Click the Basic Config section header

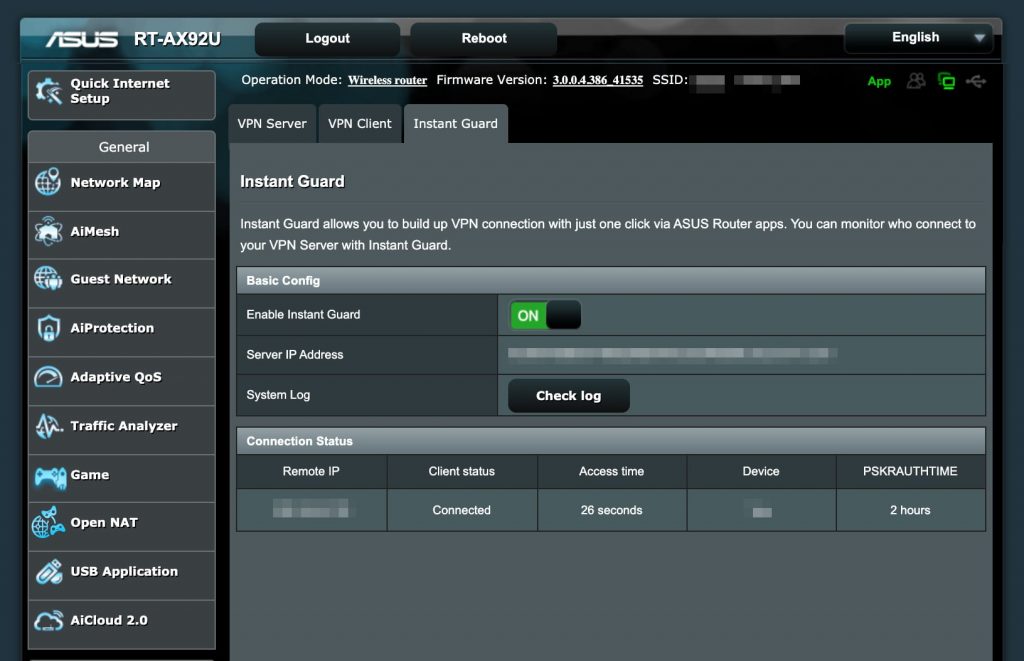pos(611,280)
